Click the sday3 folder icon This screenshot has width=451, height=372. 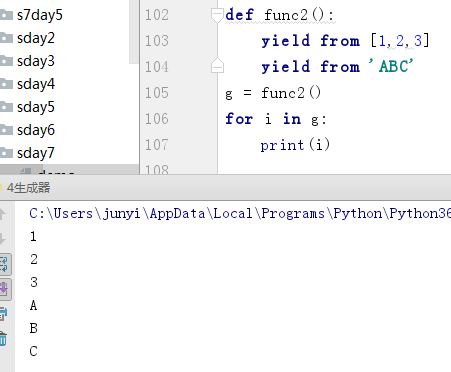tap(6, 61)
